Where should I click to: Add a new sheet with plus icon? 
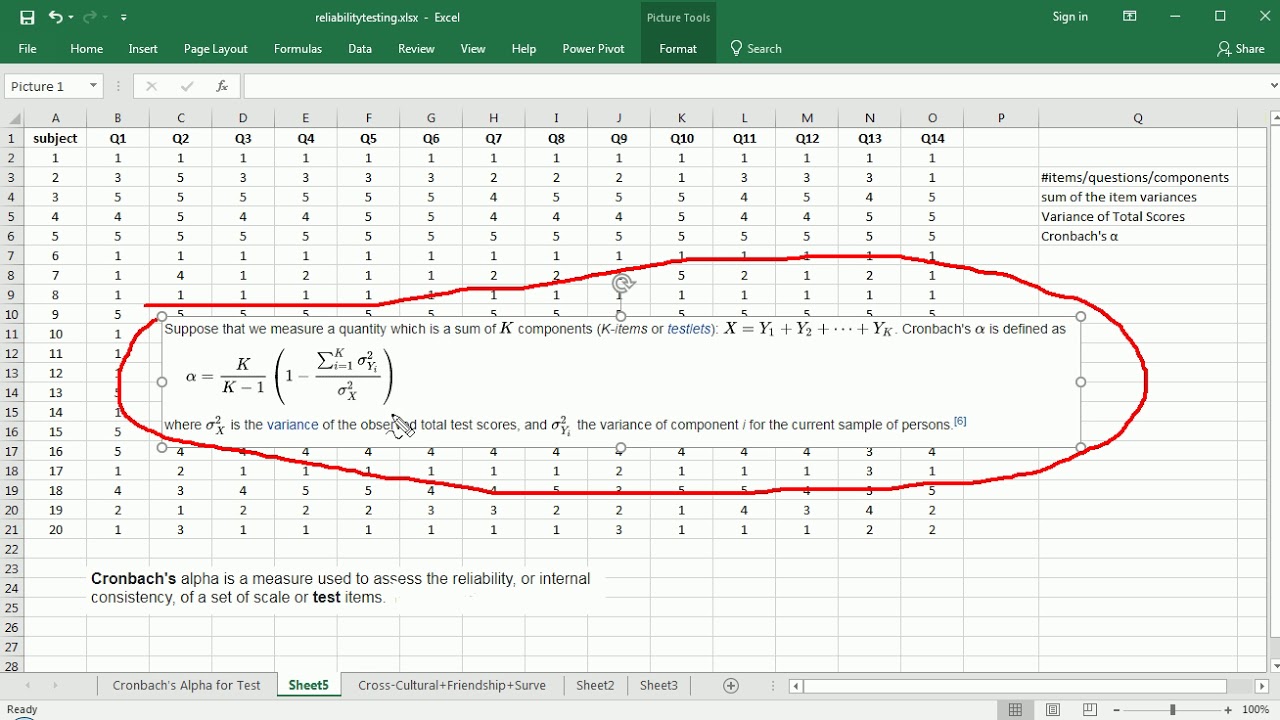click(x=731, y=685)
